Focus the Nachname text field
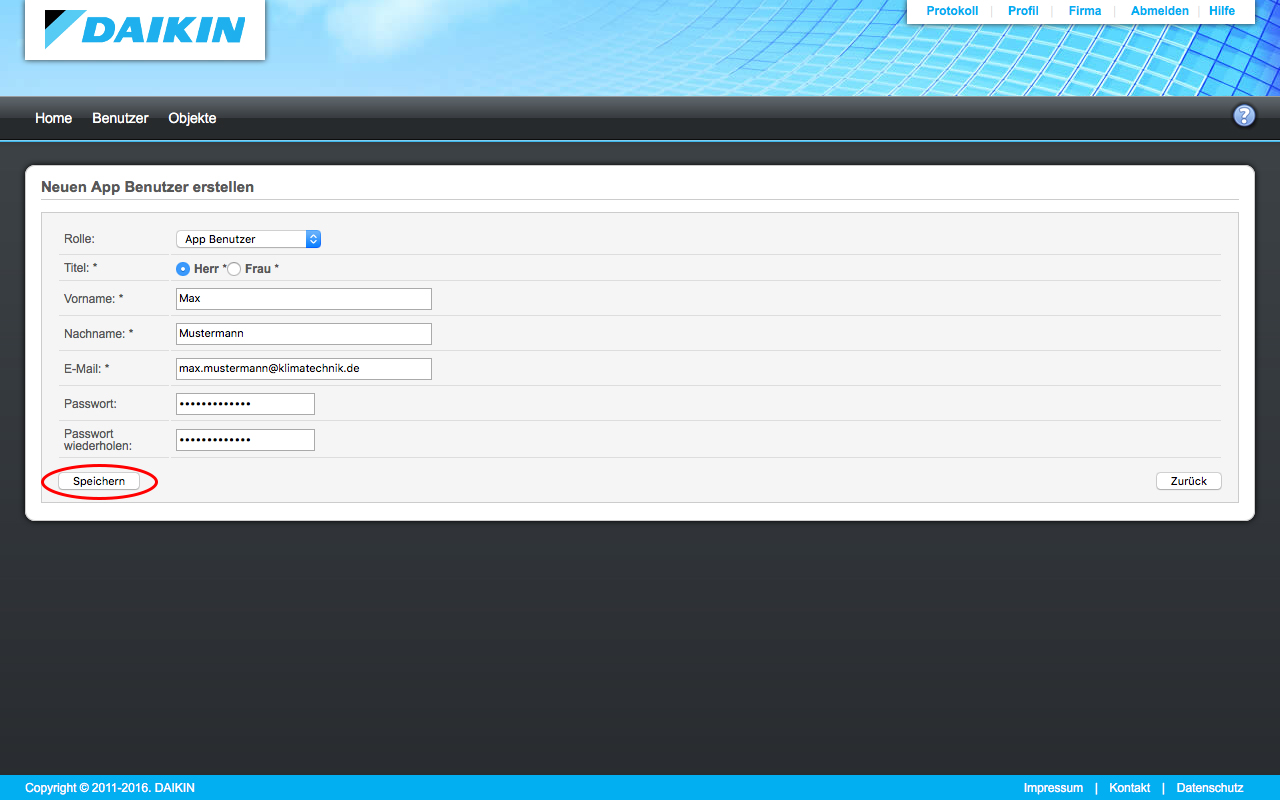1280x800 pixels. point(303,334)
